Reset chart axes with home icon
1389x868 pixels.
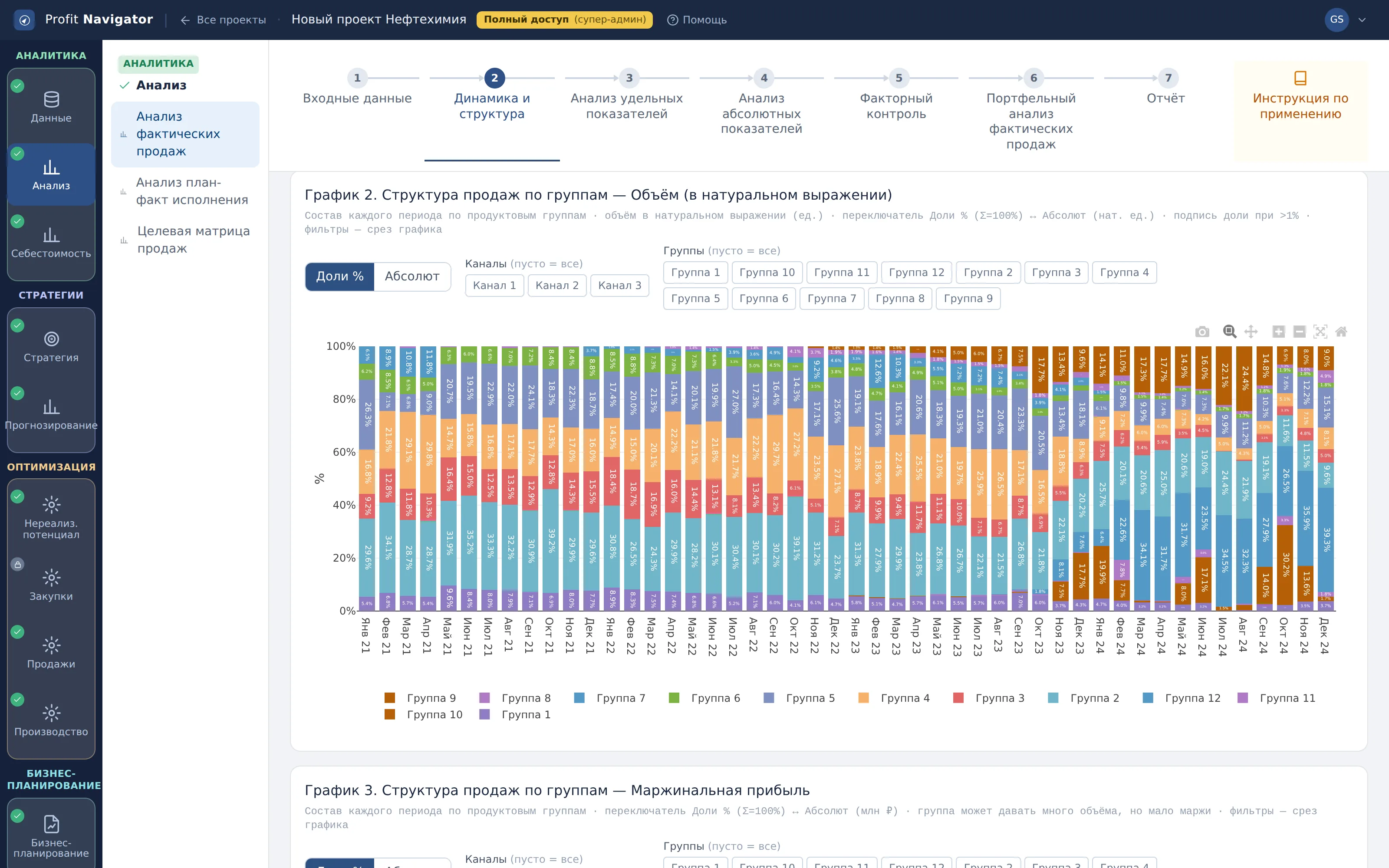click(x=1341, y=332)
